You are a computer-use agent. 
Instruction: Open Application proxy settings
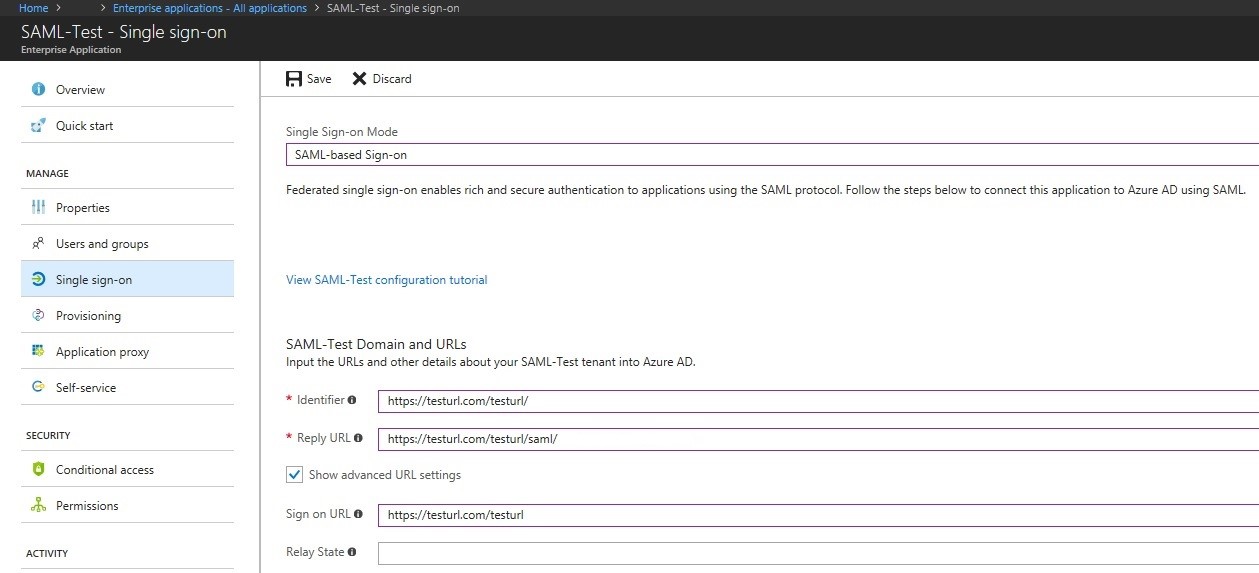click(128, 352)
